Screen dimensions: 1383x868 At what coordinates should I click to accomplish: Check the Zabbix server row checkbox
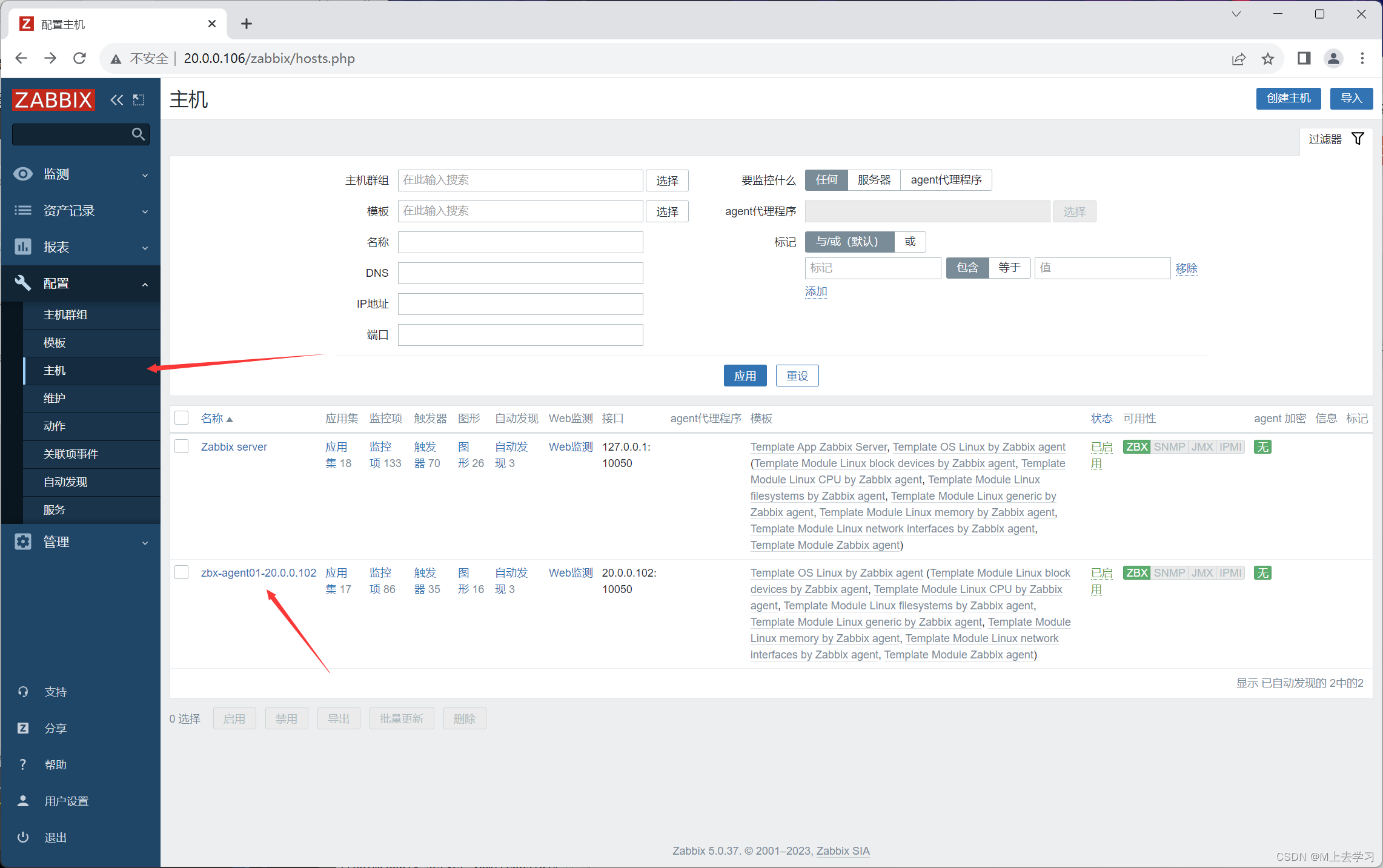pyautogui.click(x=182, y=446)
